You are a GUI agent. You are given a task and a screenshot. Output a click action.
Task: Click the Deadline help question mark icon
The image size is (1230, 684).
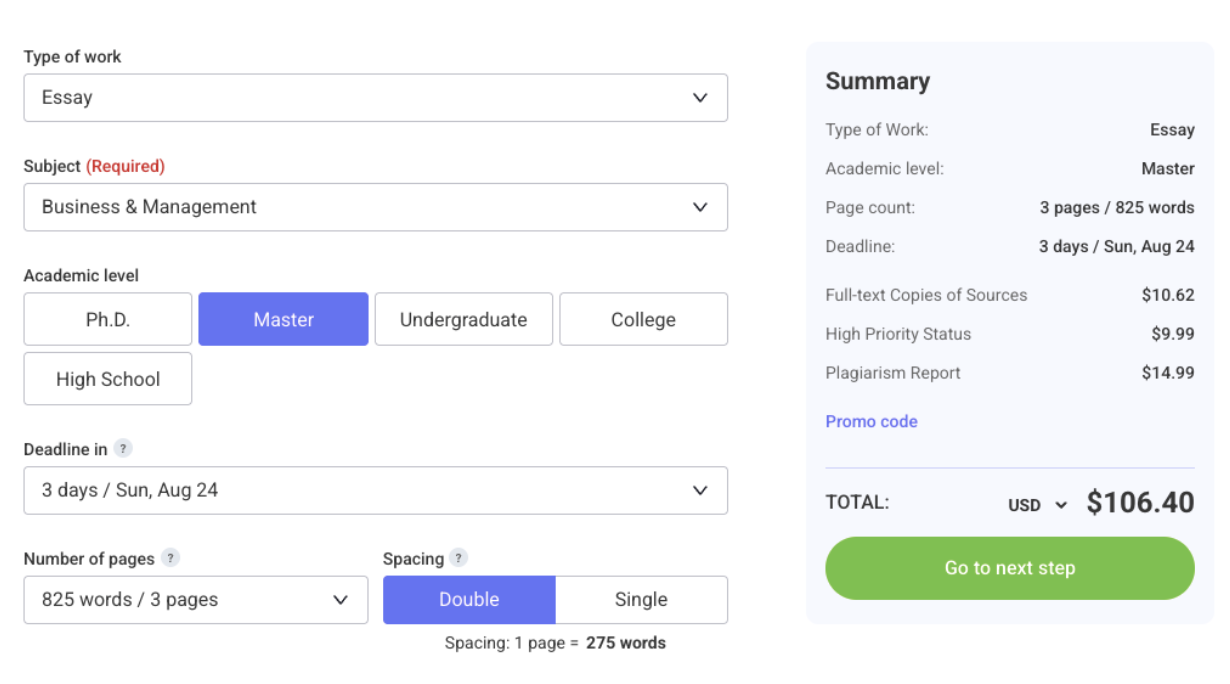point(123,449)
